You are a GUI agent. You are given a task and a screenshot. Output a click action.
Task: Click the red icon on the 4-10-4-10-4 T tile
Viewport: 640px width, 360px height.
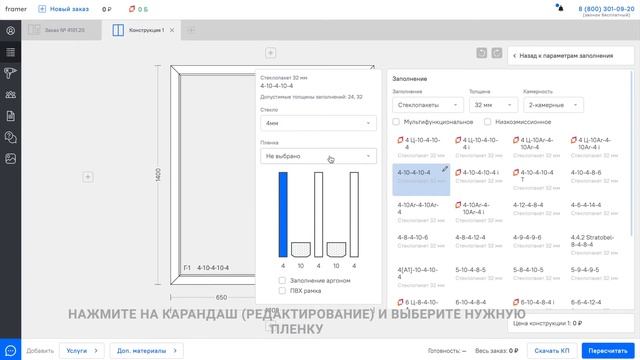(516, 173)
